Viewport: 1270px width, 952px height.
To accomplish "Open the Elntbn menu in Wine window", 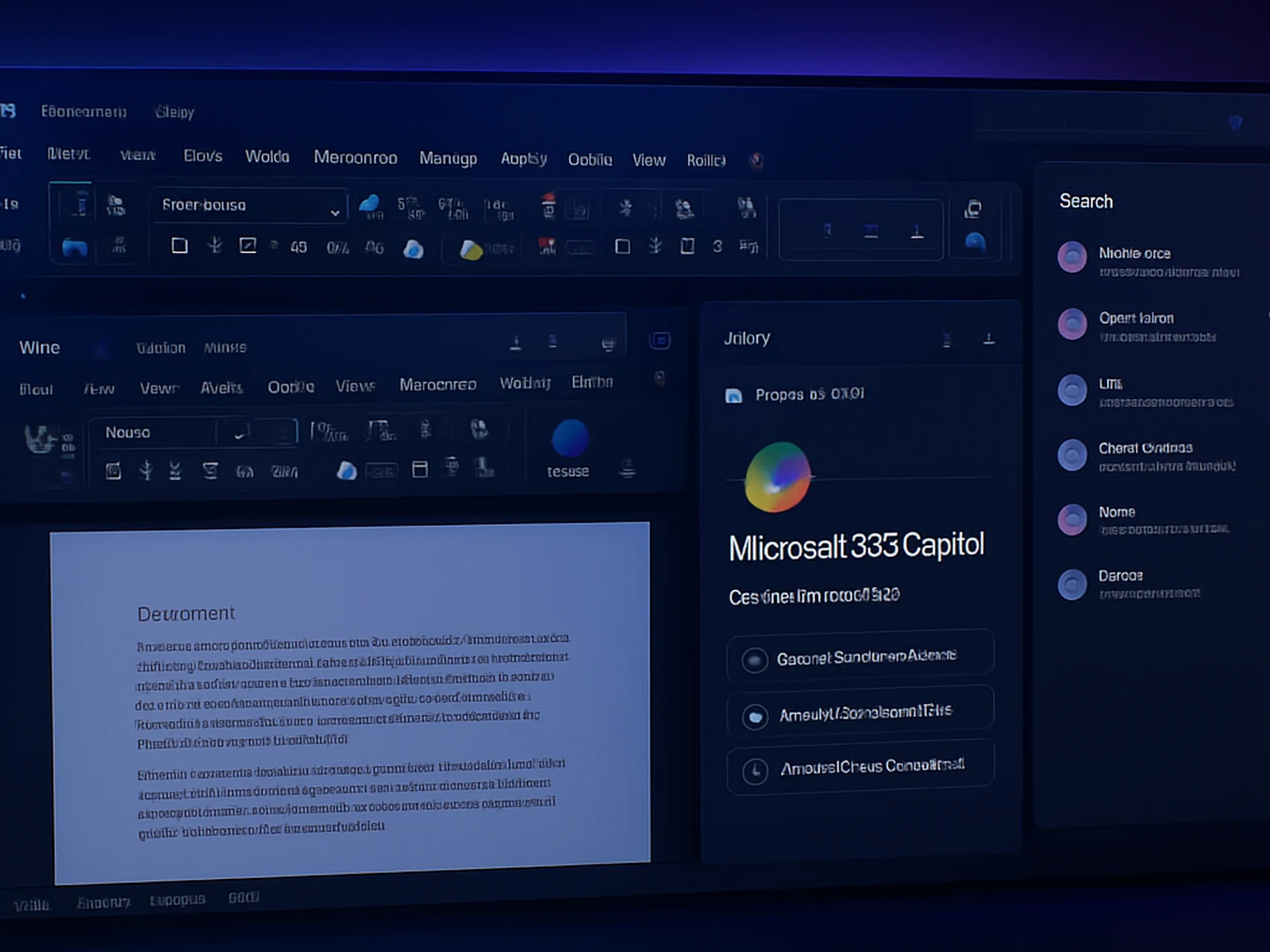I will [x=592, y=382].
